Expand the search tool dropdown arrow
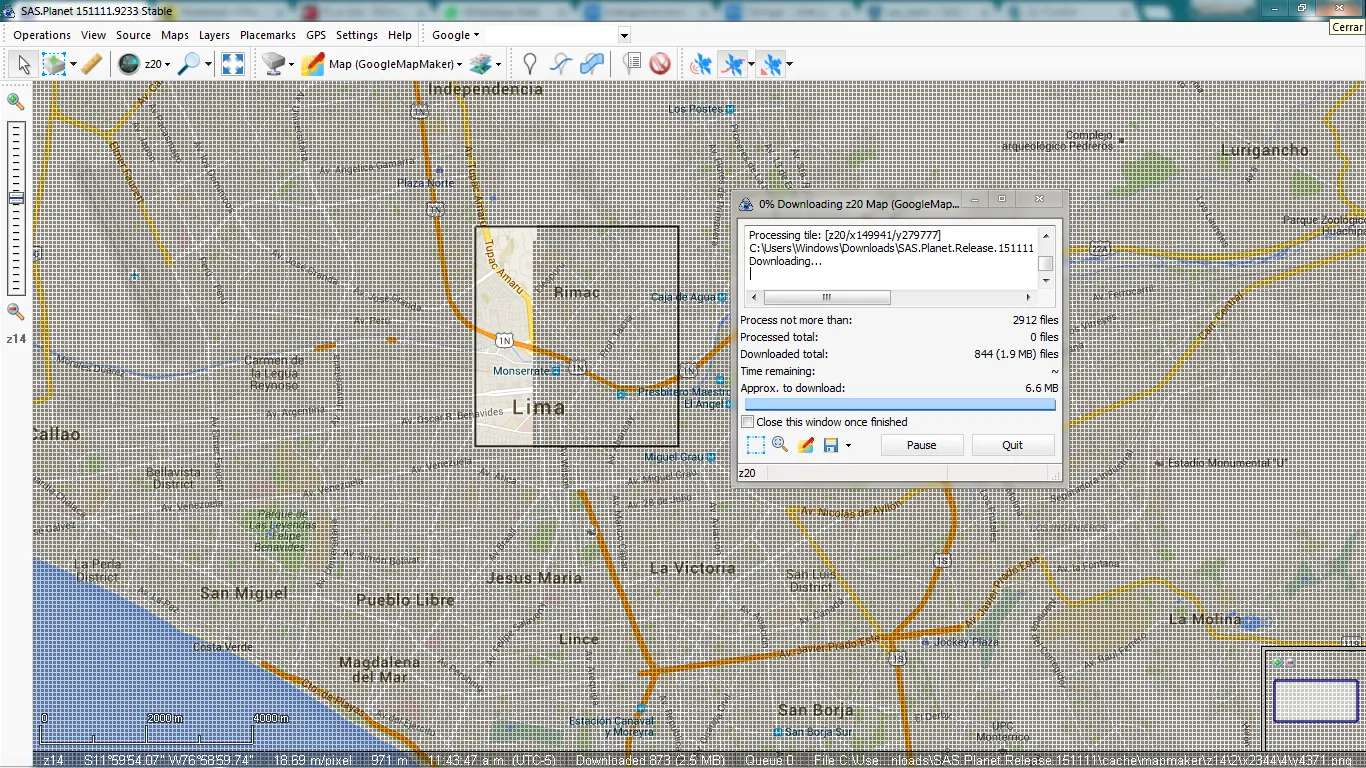 pyautogui.click(x=208, y=65)
